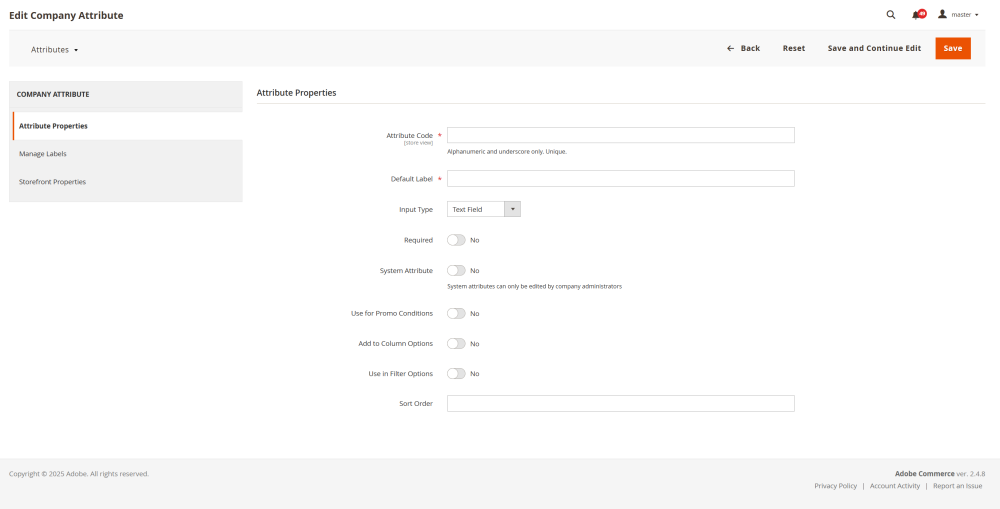Focus the Default Label input field
Image resolution: width=1000 pixels, height=509 pixels.
tap(621, 179)
